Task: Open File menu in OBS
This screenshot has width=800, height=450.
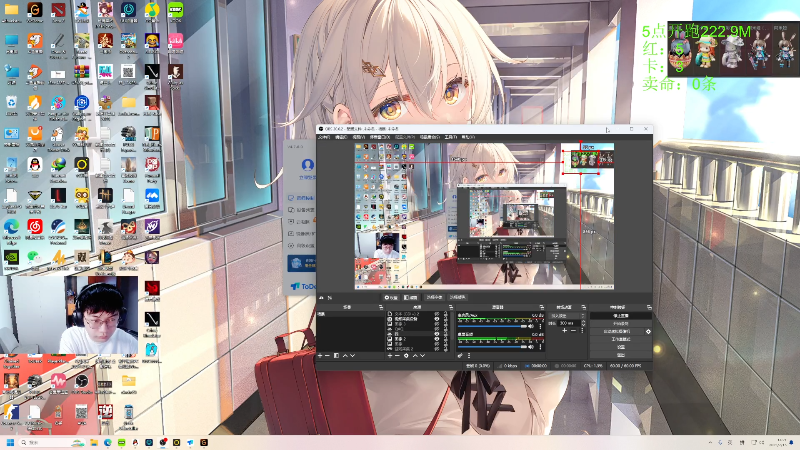Action: 324,137
